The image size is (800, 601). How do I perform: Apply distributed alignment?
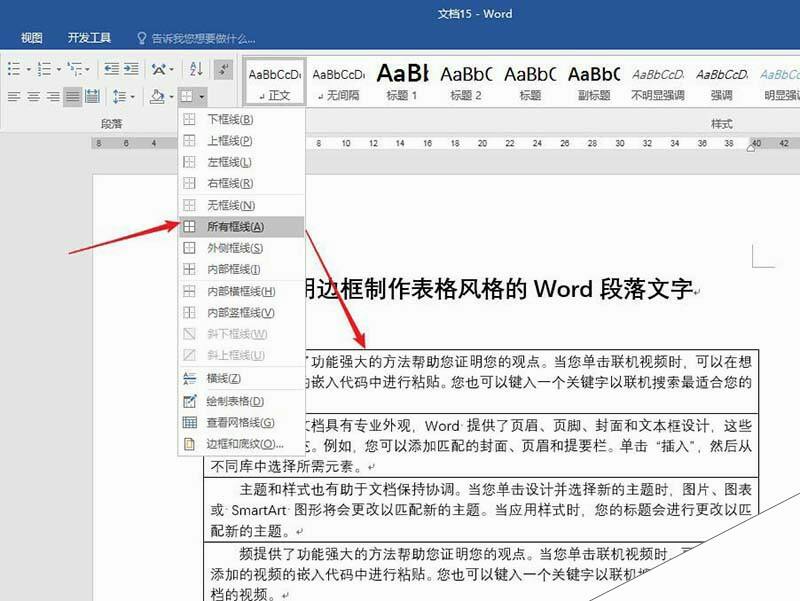(x=92, y=96)
